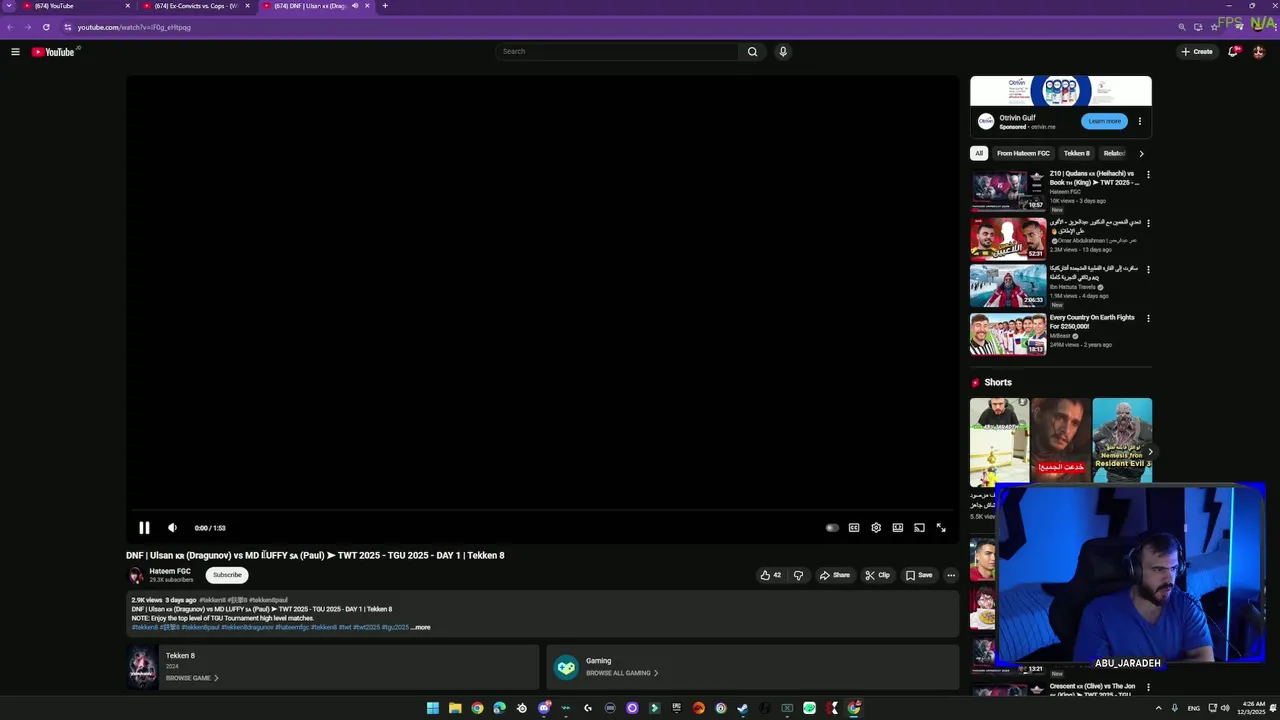Image resolution: width=1280 pixels, height=720 pixels.
Task: Switch player to theater mode
Action: pos(898,528)
